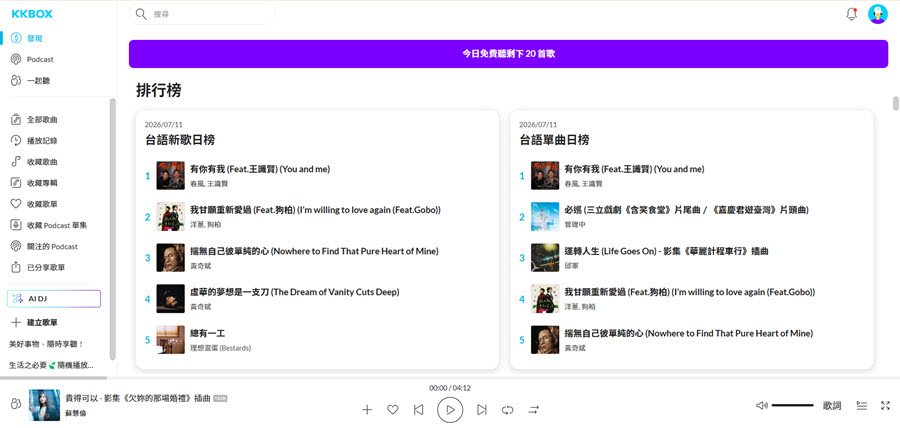This screenshot has width=900, height=428.
Task: Open artist 邱軍
Action: coord(571,266)
